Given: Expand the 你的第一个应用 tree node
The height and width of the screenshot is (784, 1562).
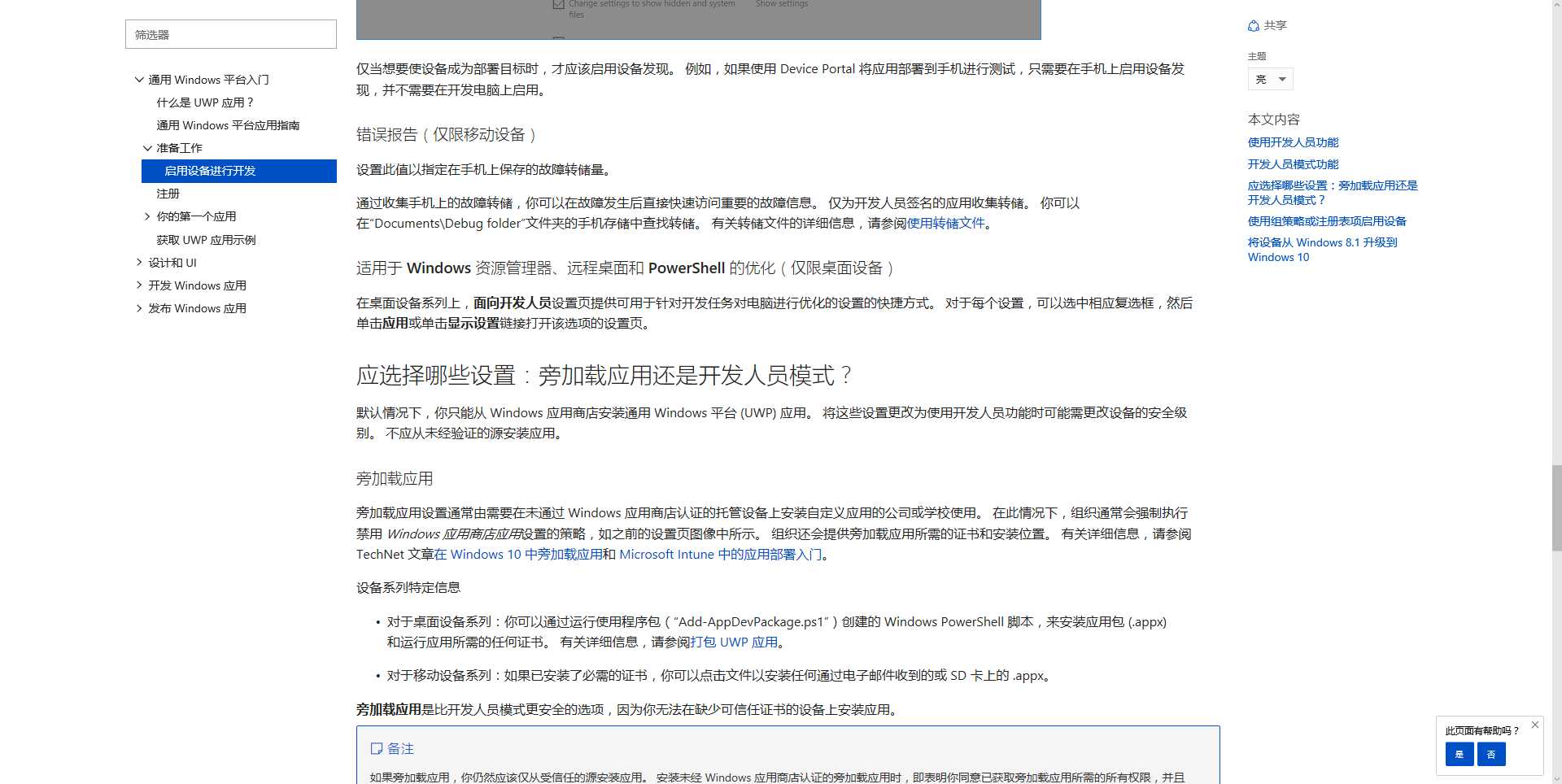Looking at the screenshot, I should [147, 216].
